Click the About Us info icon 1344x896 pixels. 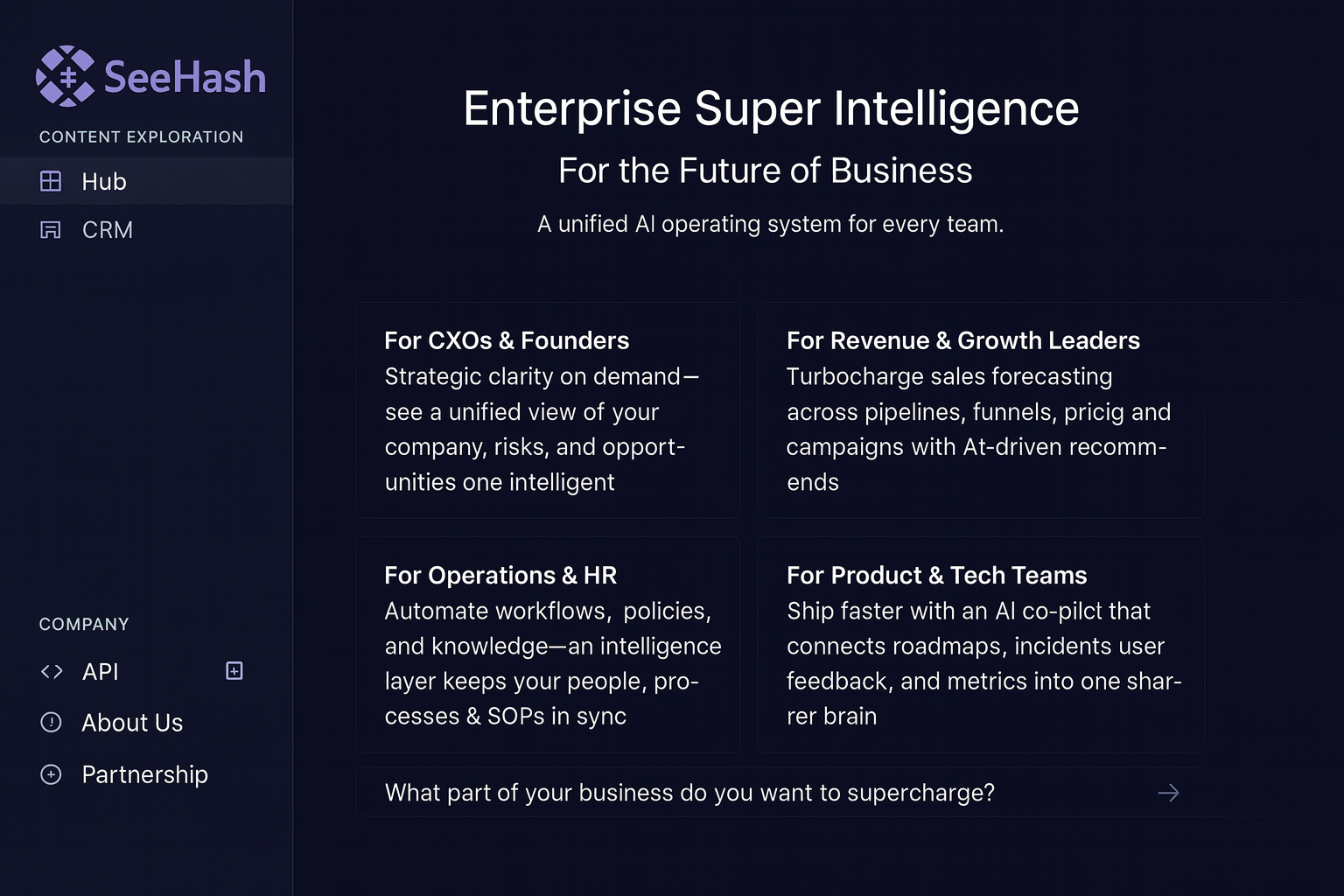pyautogui.click(x=51, y=723)
